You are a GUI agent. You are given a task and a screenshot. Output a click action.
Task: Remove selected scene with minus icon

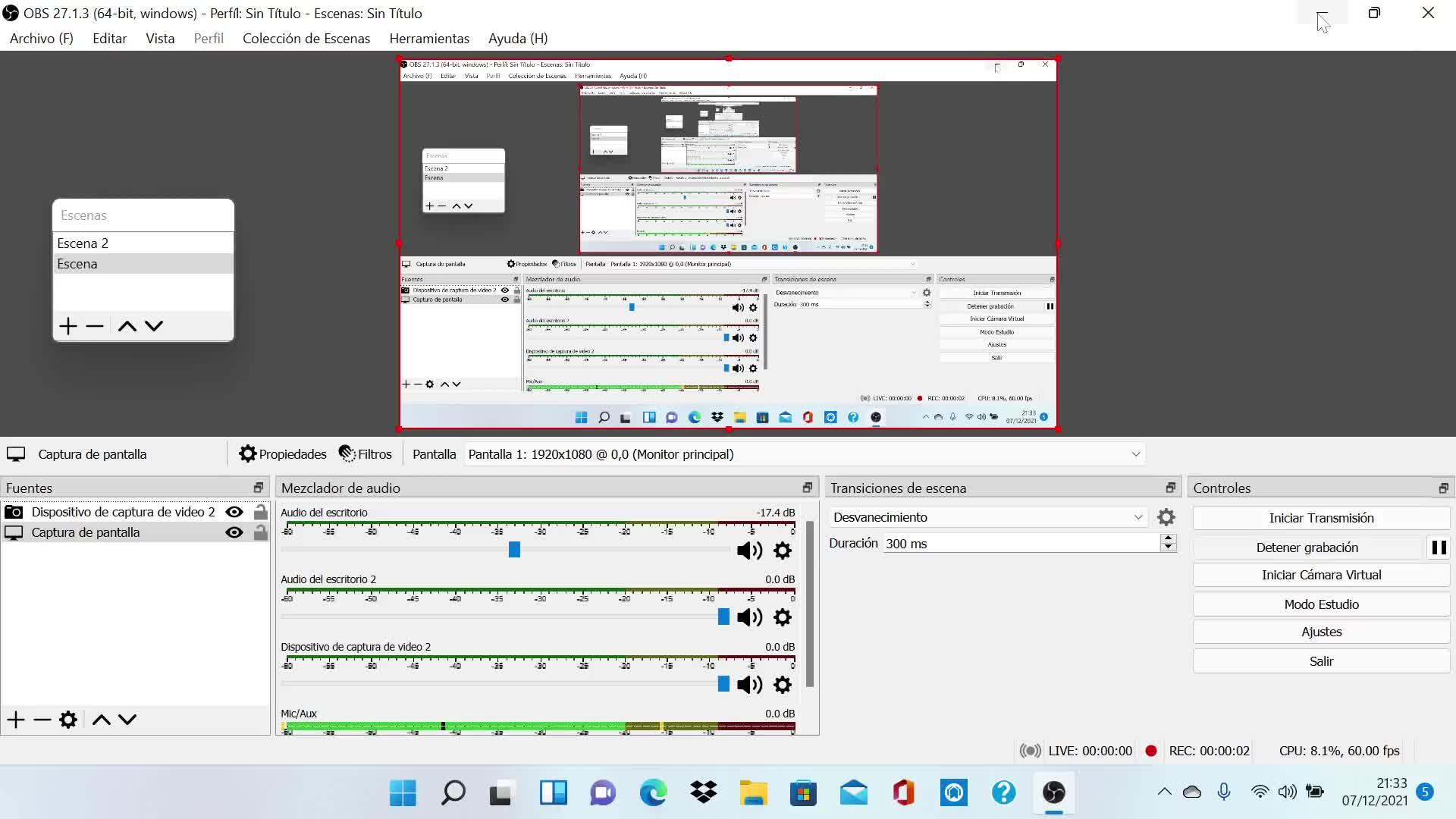pos(95,326)
